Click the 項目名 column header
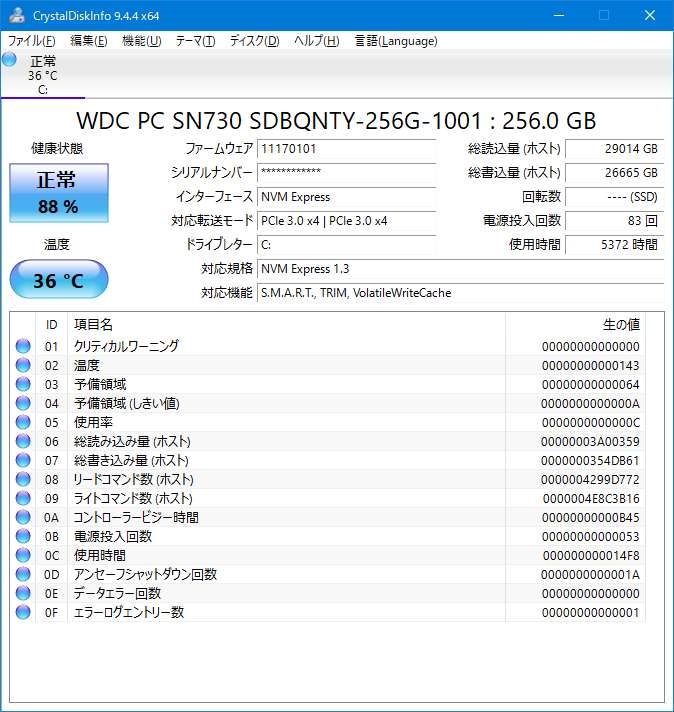The width and height of the screenshot is (674, 712). coord(286,324)
